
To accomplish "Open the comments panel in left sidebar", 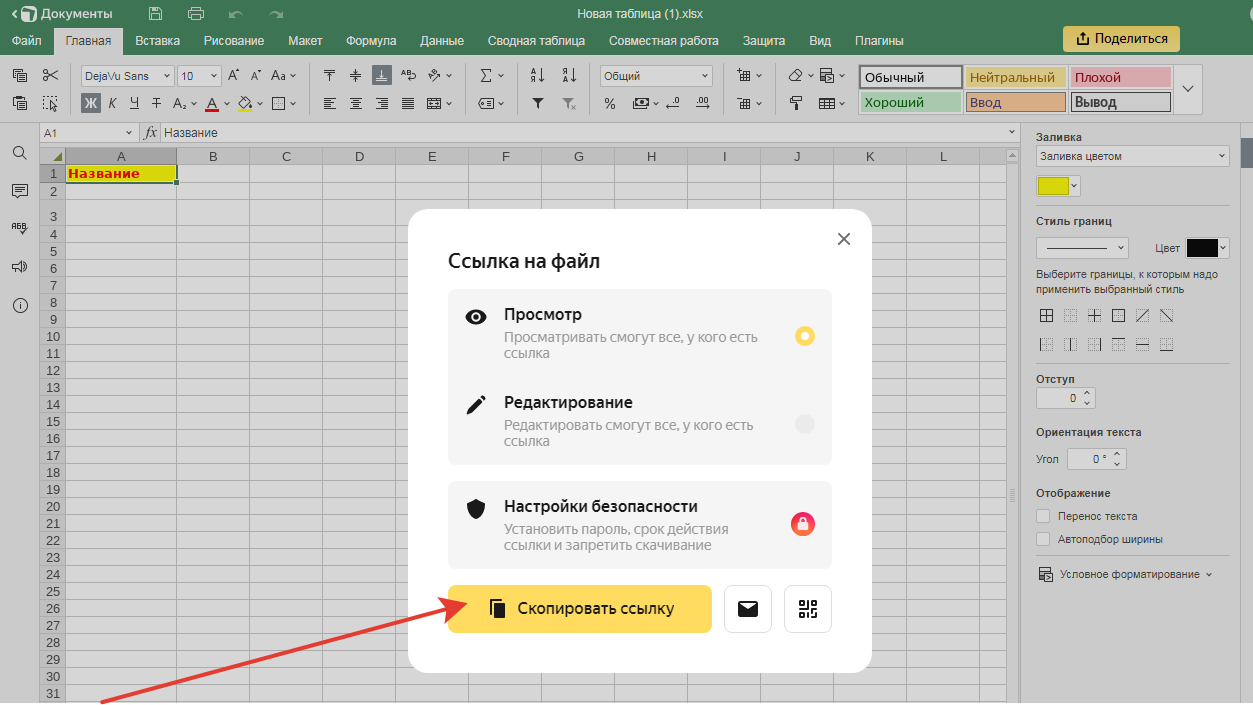I will tap(19, 190).
